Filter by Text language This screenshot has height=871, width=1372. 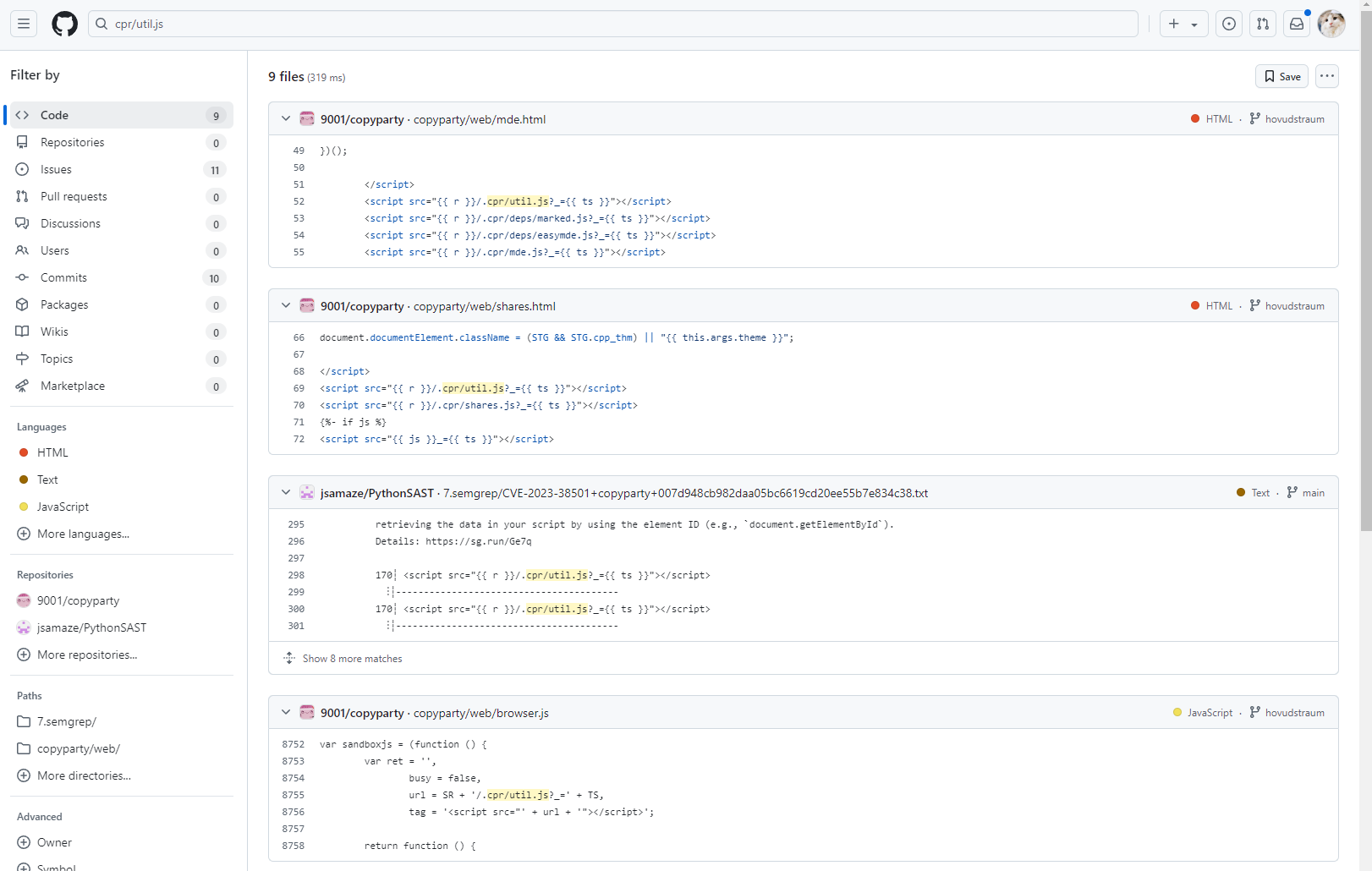click(120, 479)
